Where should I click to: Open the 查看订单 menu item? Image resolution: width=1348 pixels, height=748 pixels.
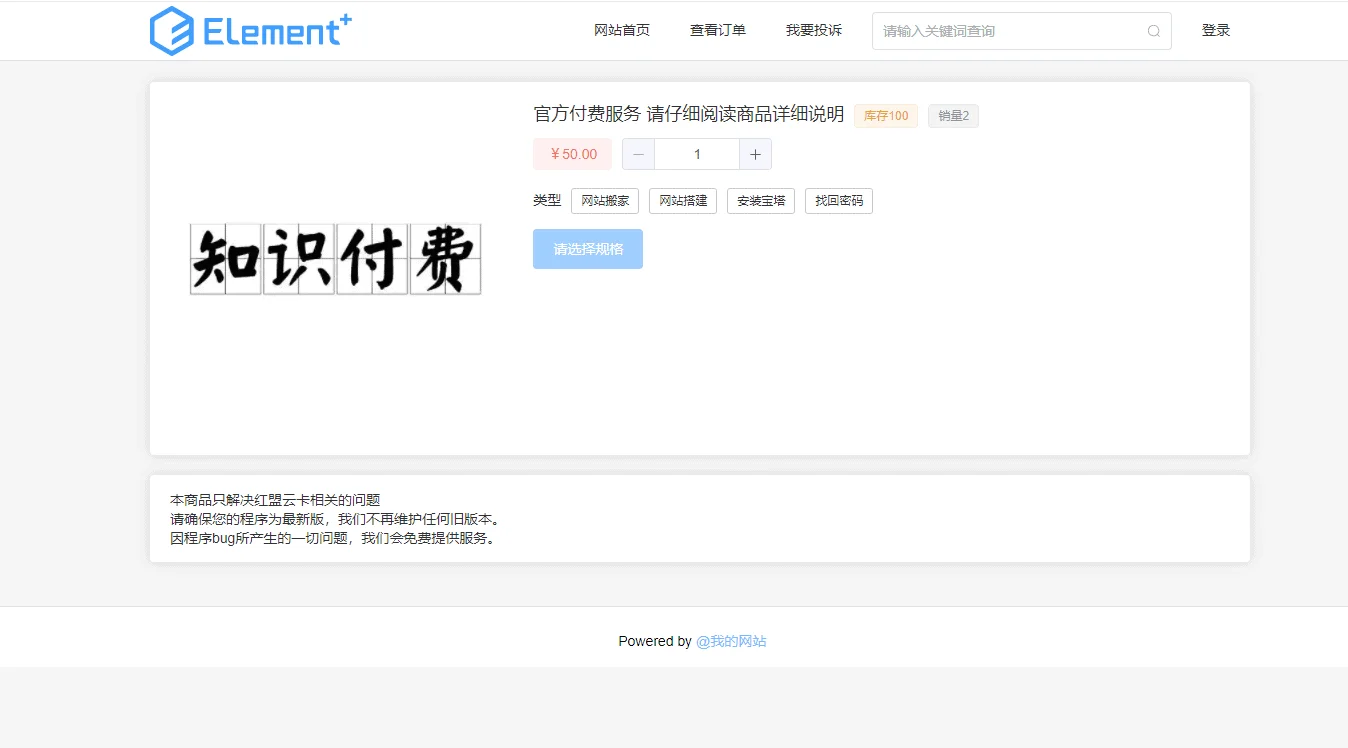pyautogui.click(x=717, y=30)
